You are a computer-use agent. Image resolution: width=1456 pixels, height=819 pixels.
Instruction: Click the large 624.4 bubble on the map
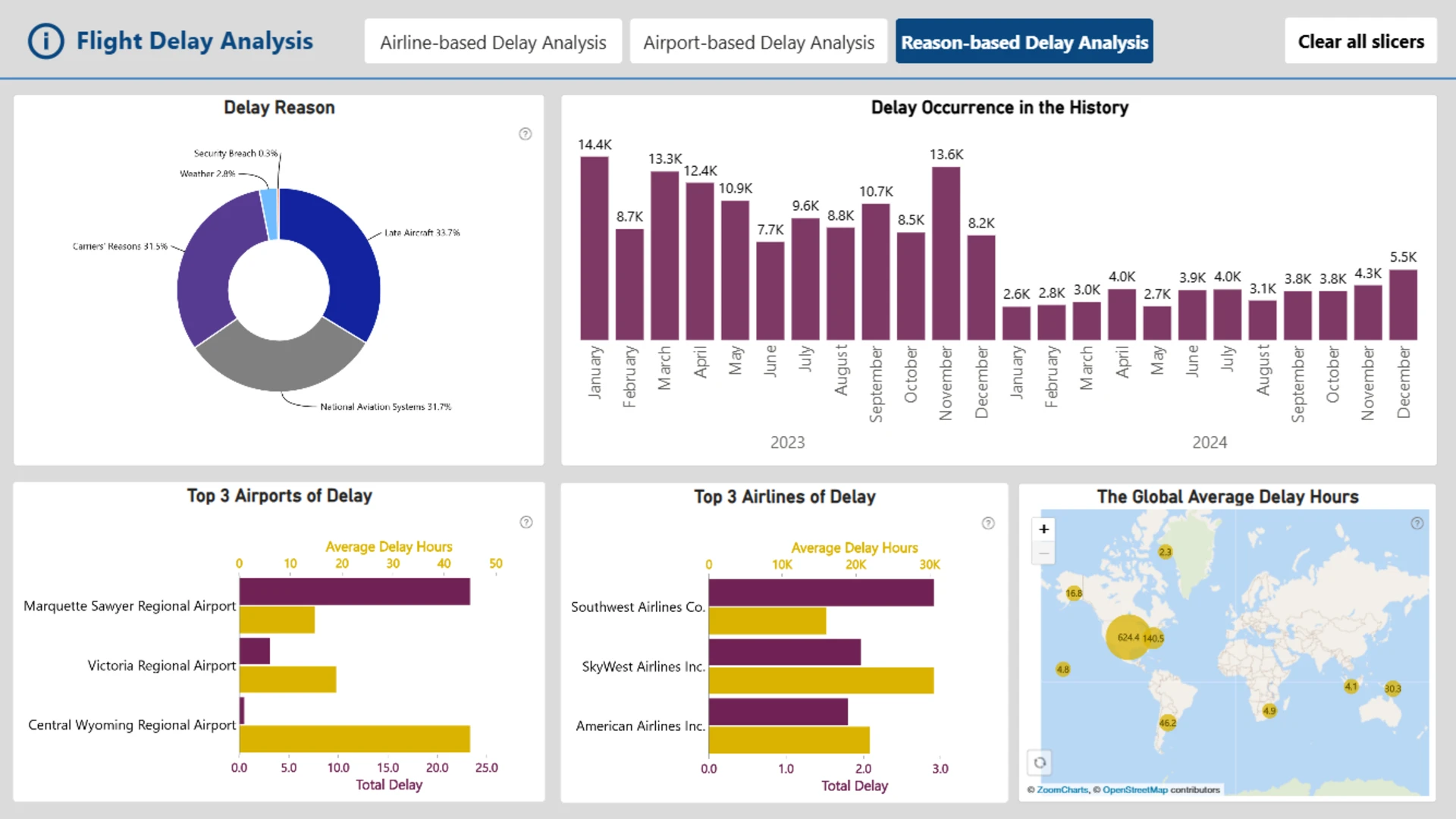1128,637
